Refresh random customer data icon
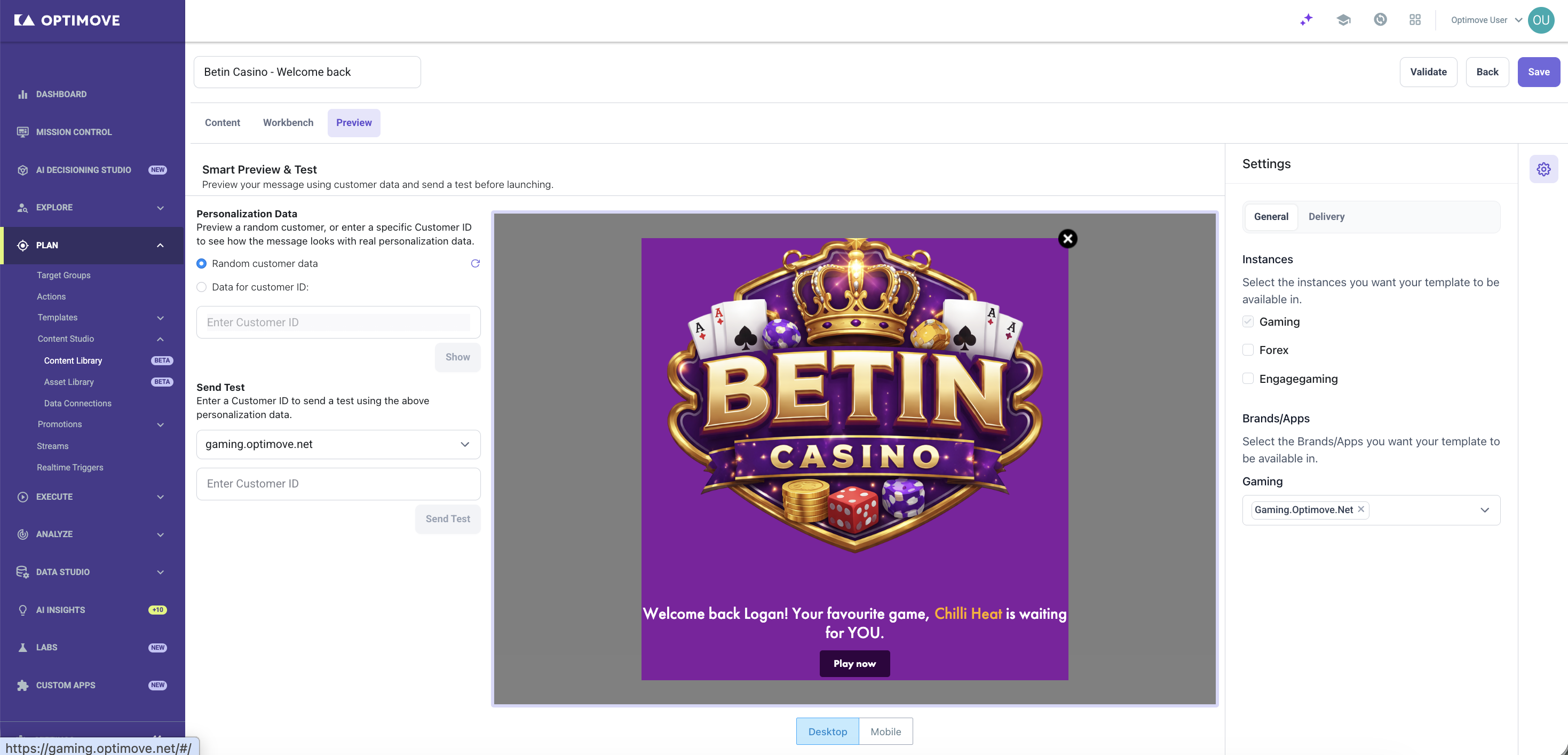Image resolution: width=1568 pixels, height=755 pixels. (476, 264)
